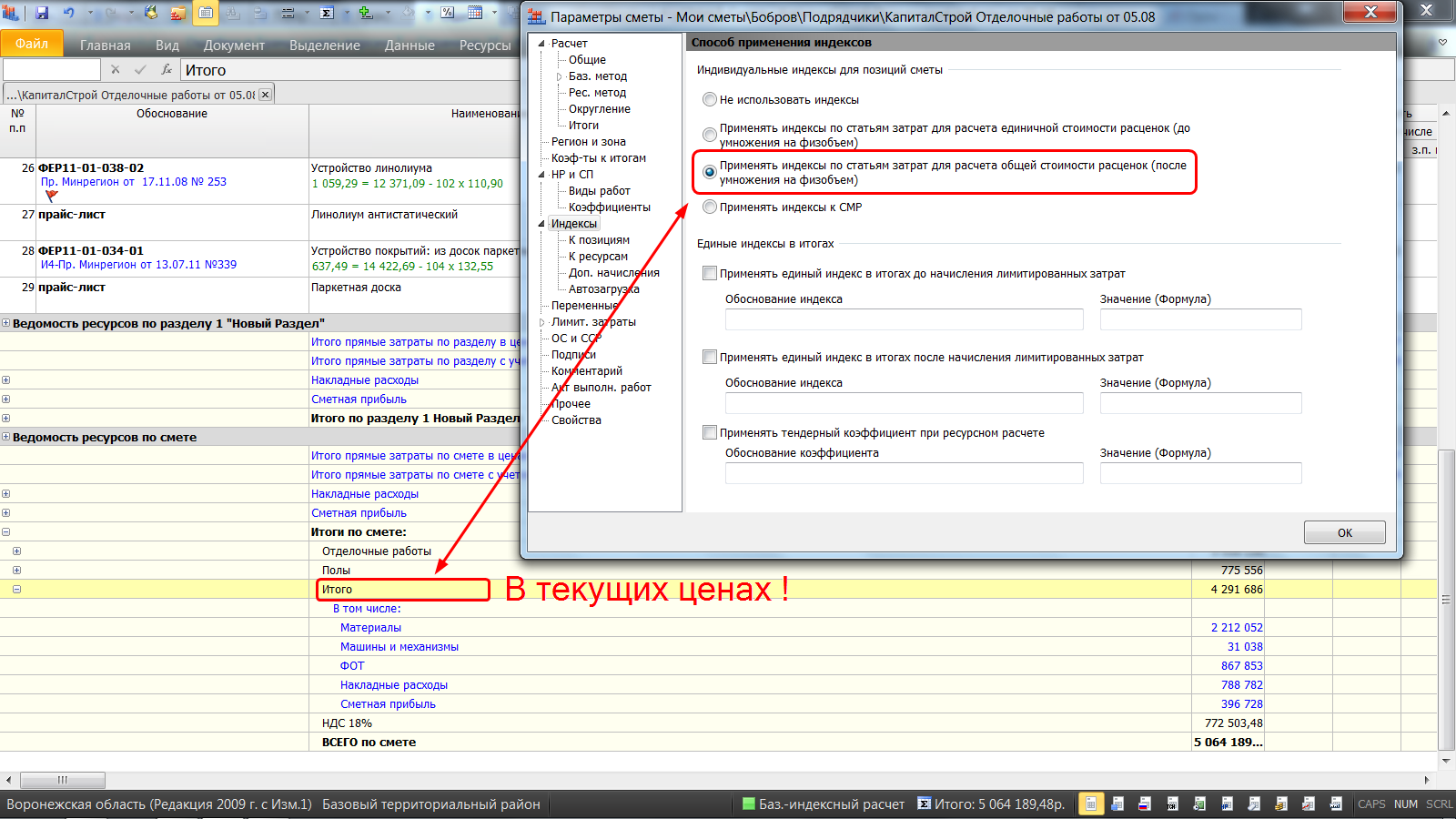Screen dimensions: 1456x819
Task: Check single index before limited costs checkbox
Action: 710,274
